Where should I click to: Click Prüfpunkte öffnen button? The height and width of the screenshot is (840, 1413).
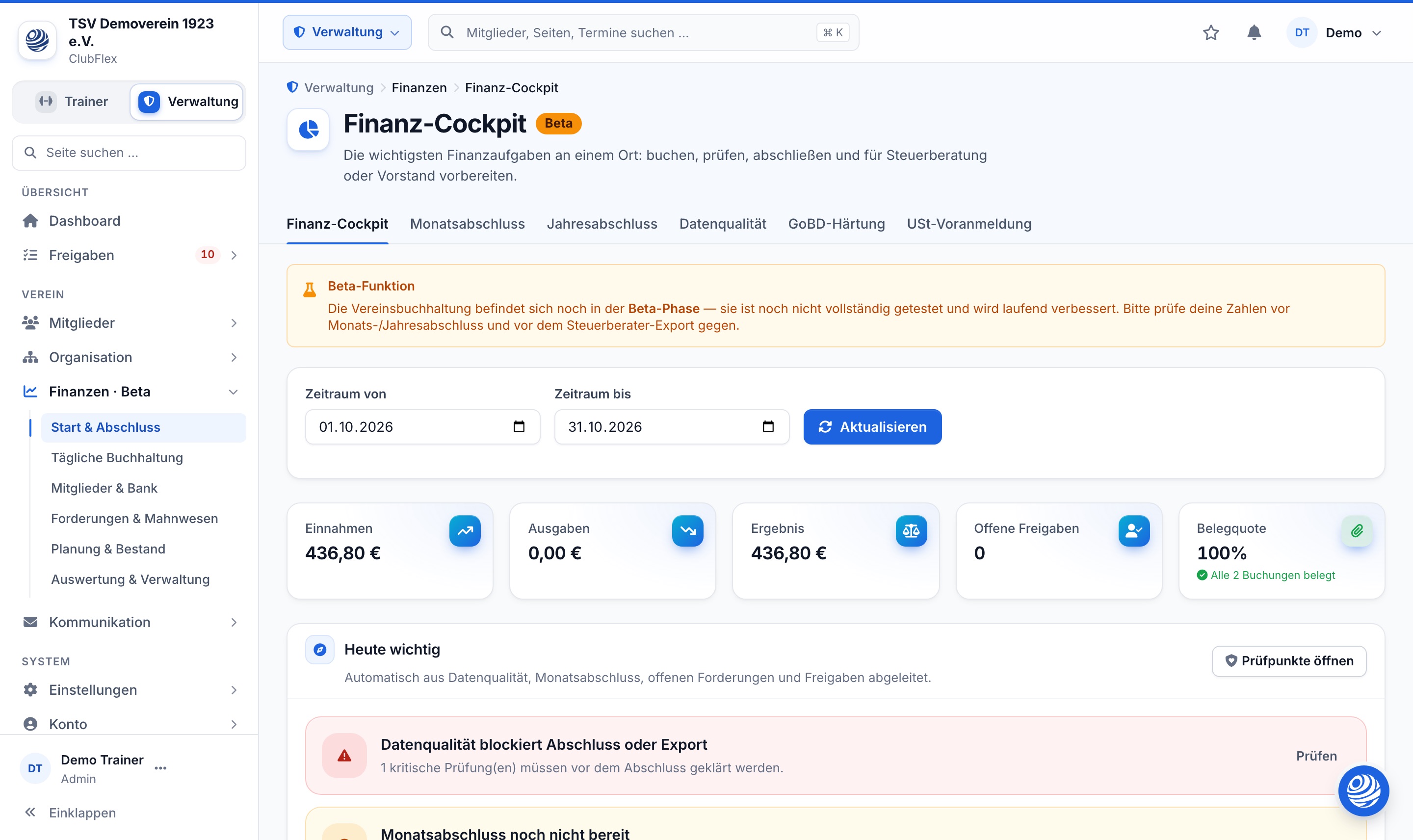[1289, 660]
